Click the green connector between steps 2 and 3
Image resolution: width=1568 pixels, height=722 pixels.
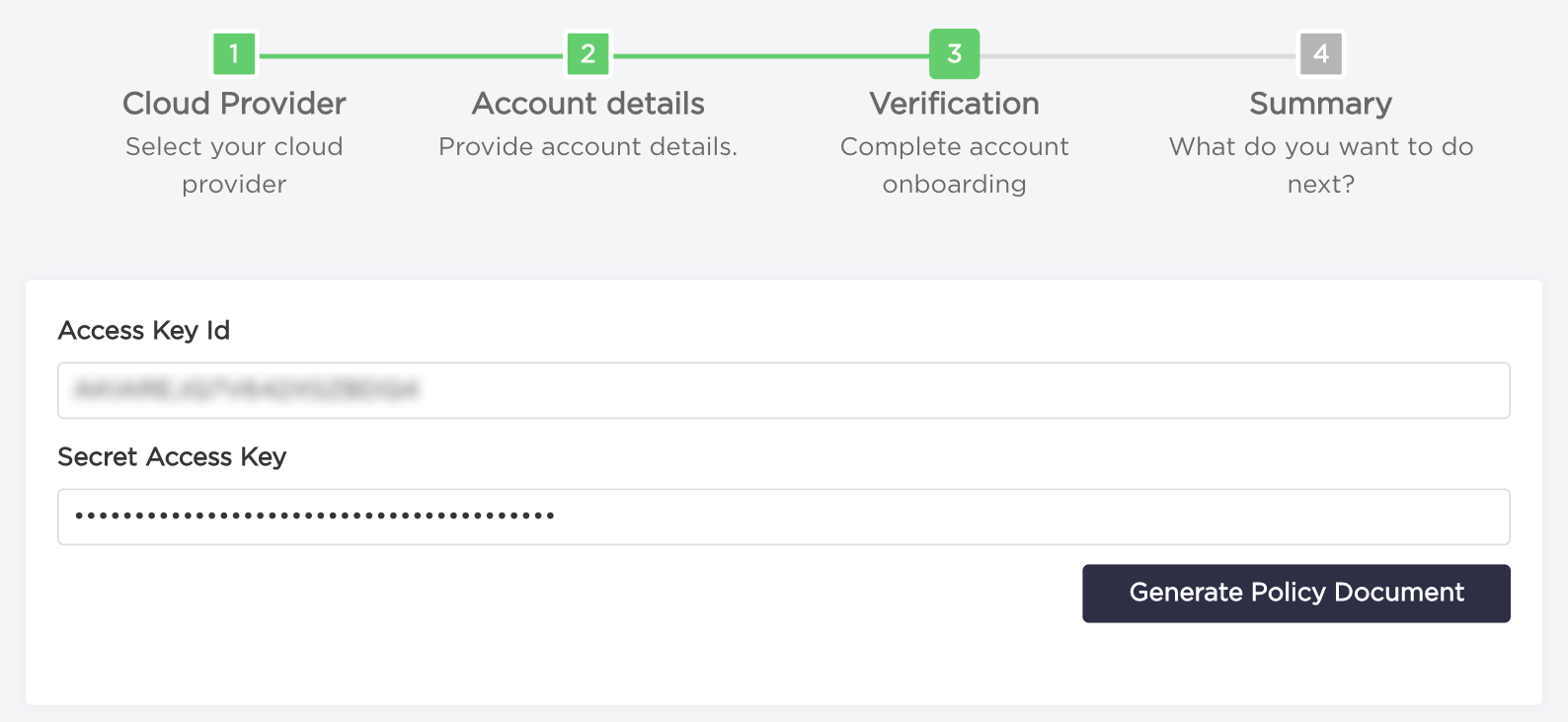pos(770,54)
